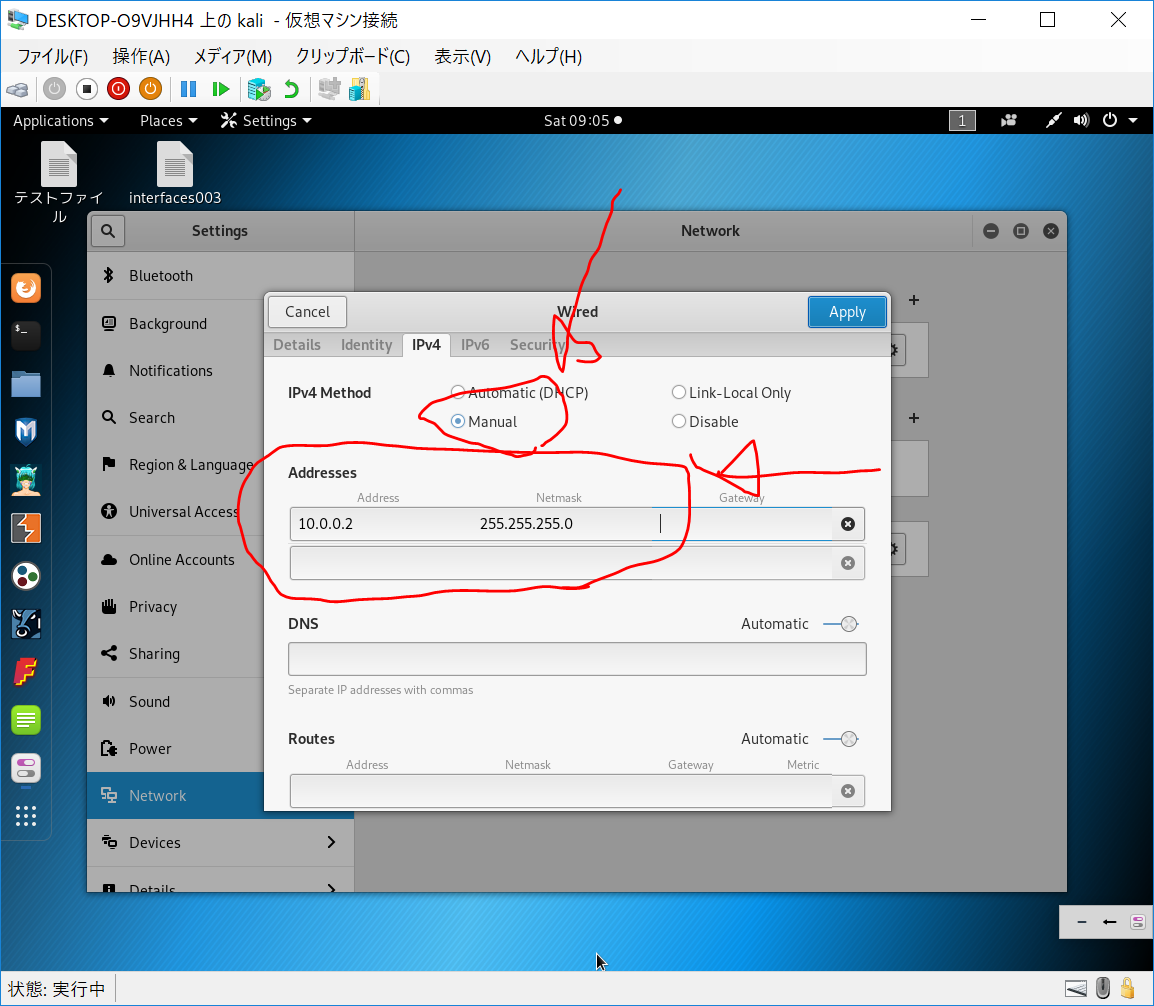
Task: Click the Hyper-V pause button in toolbar
Action: coord(188,89)
